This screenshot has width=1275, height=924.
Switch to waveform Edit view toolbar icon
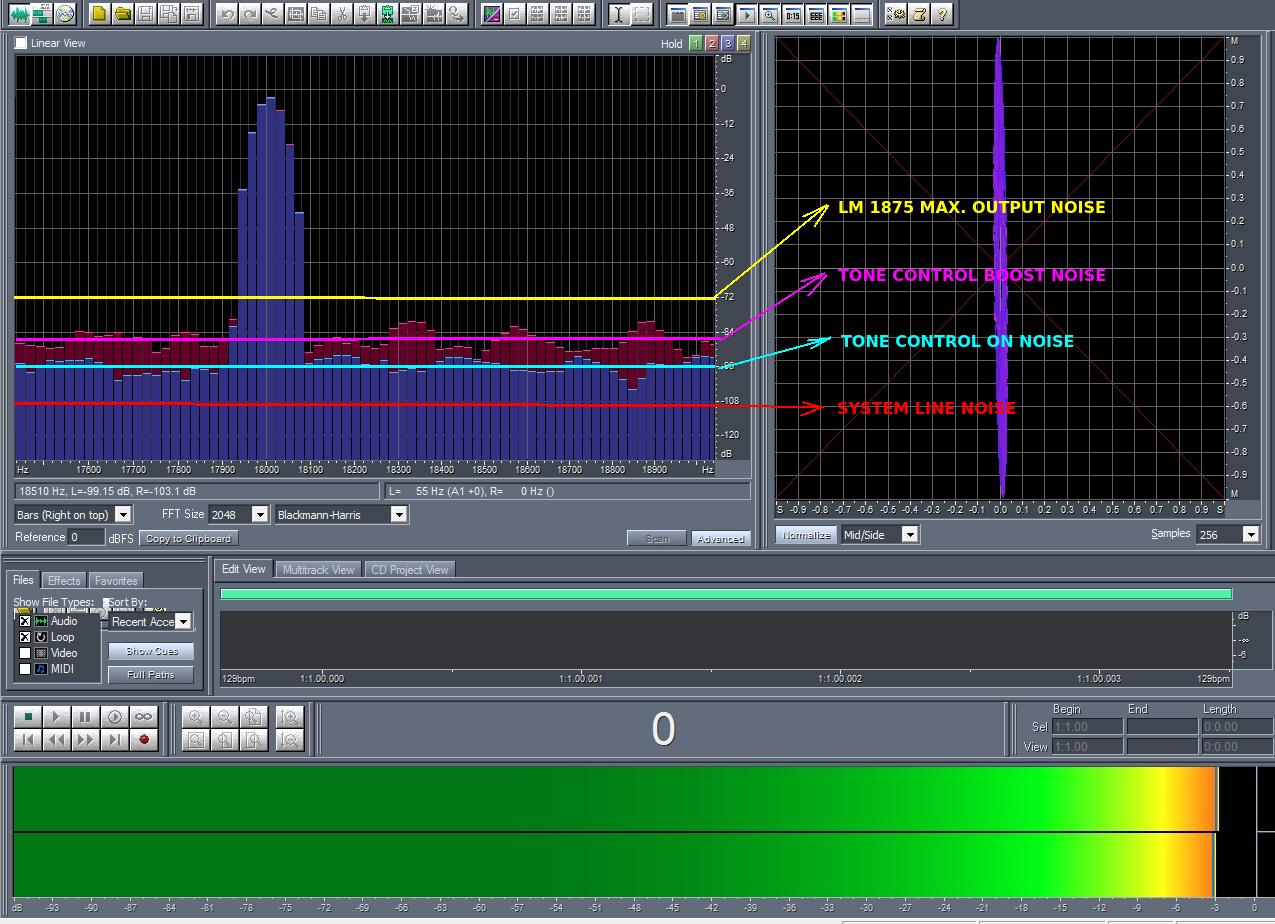[x=19, y=14]
